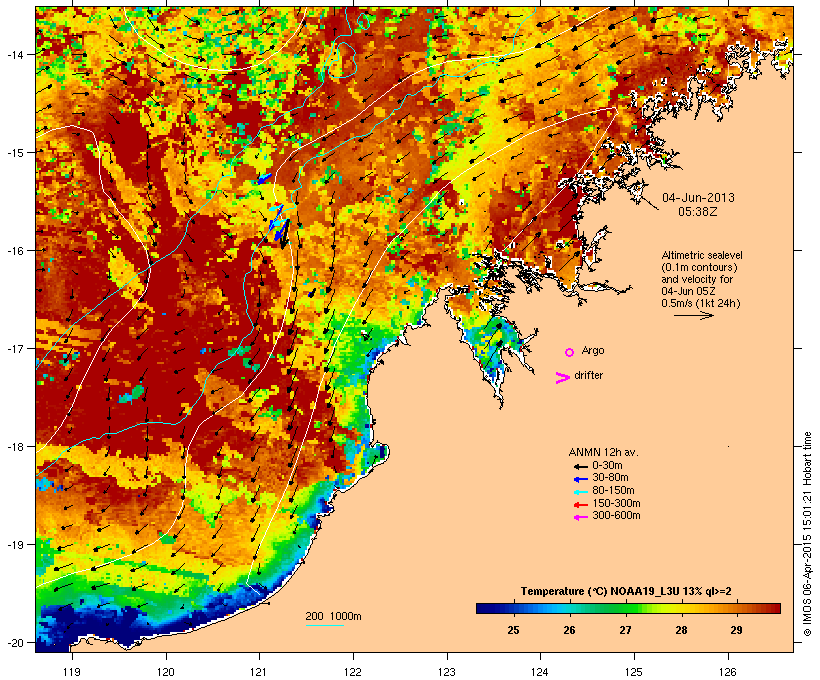The width and height of the screenshot is (820, 680).
Task: Click the red 150-300m legend arrow
Action: point(581,504)
